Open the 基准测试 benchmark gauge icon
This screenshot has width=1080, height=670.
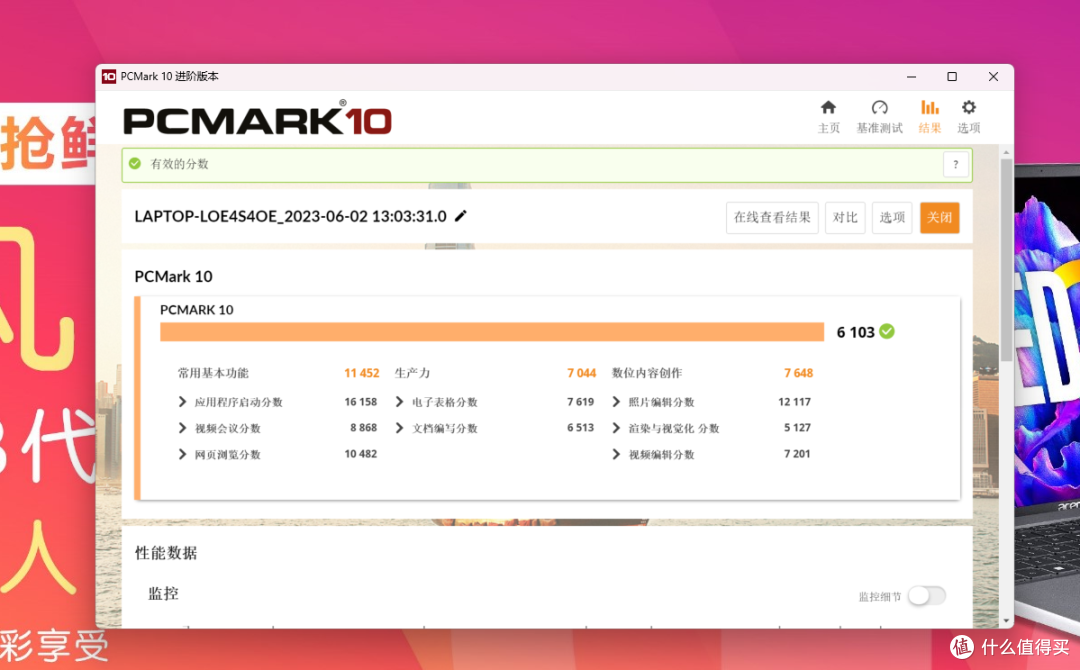tap(880, 107)
